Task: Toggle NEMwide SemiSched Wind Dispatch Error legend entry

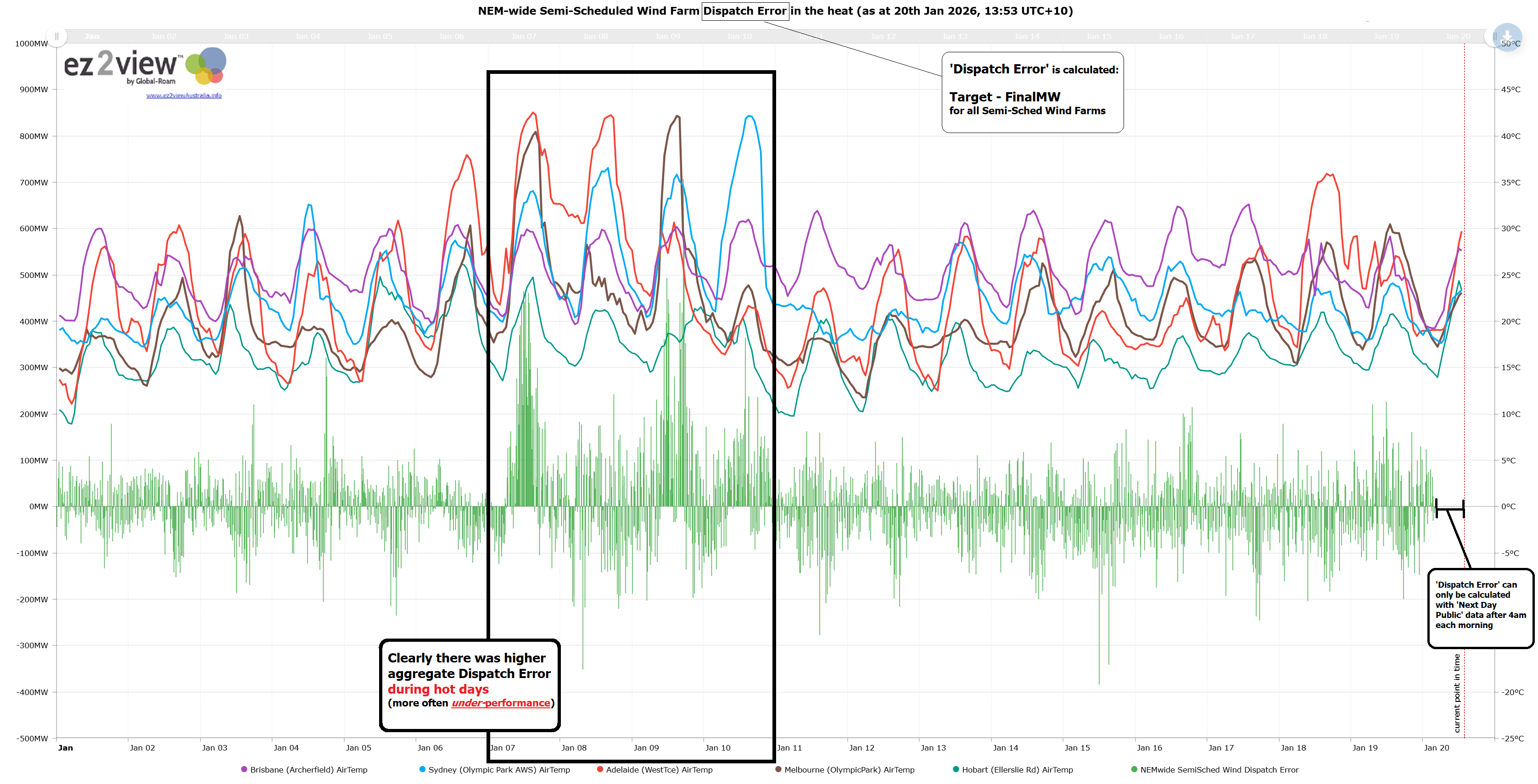Action: 1215,770
